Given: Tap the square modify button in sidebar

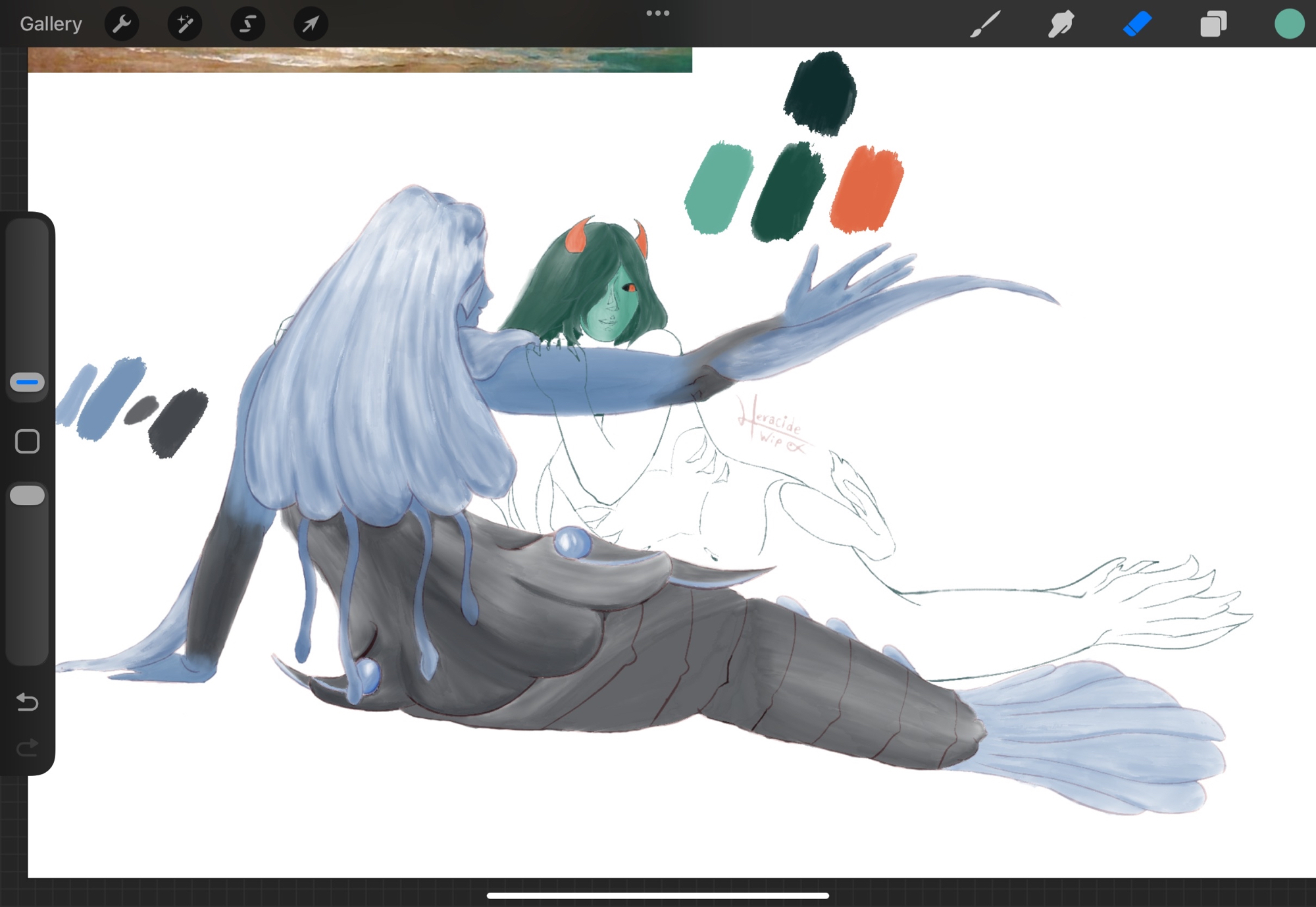Looking at the screenshot, I should (x=27, y=442).
